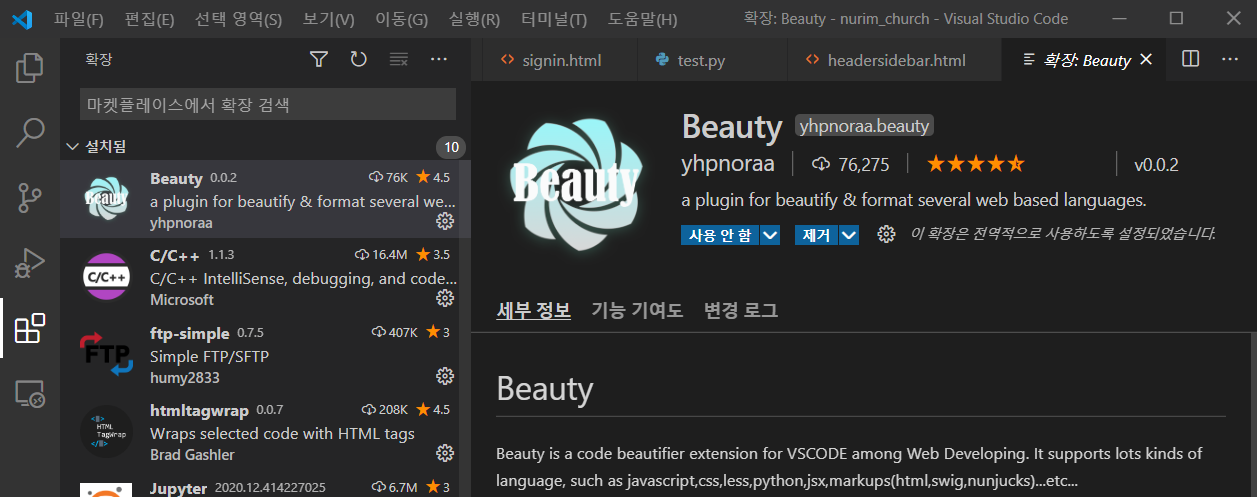Open the Remote Explorer view icon
Screen dimensions: 1257x497
[x=30, y=393]
